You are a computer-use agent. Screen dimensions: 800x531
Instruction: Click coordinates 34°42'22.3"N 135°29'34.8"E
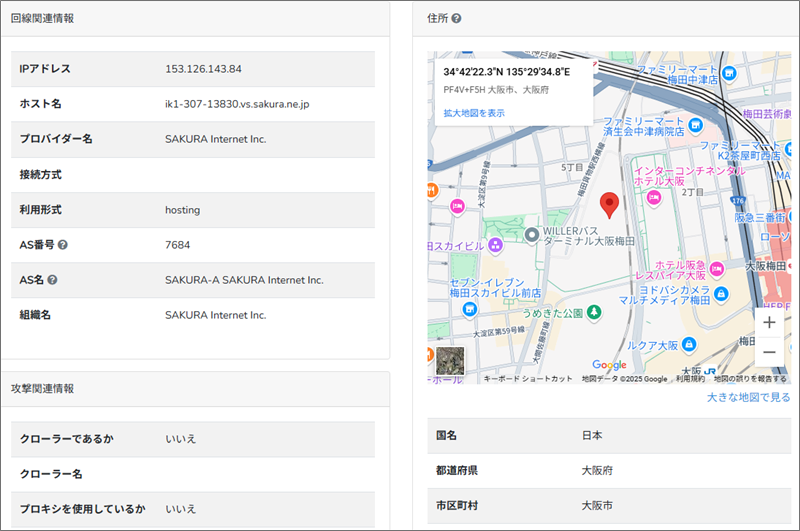point(507,72)
